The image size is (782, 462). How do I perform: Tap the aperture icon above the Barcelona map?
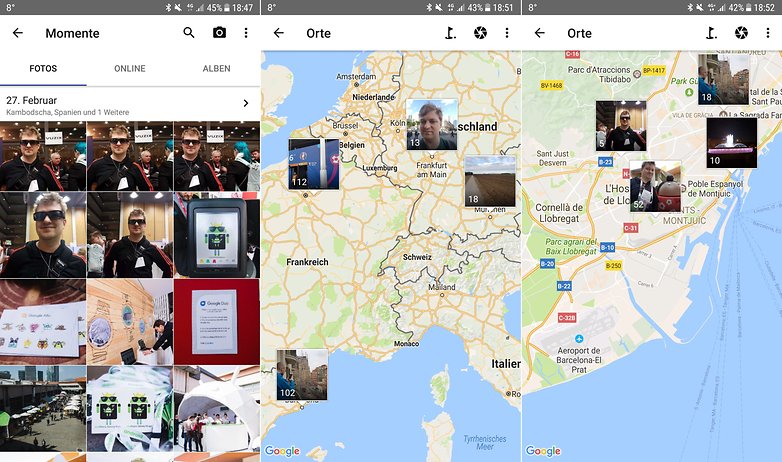(741, 33)
